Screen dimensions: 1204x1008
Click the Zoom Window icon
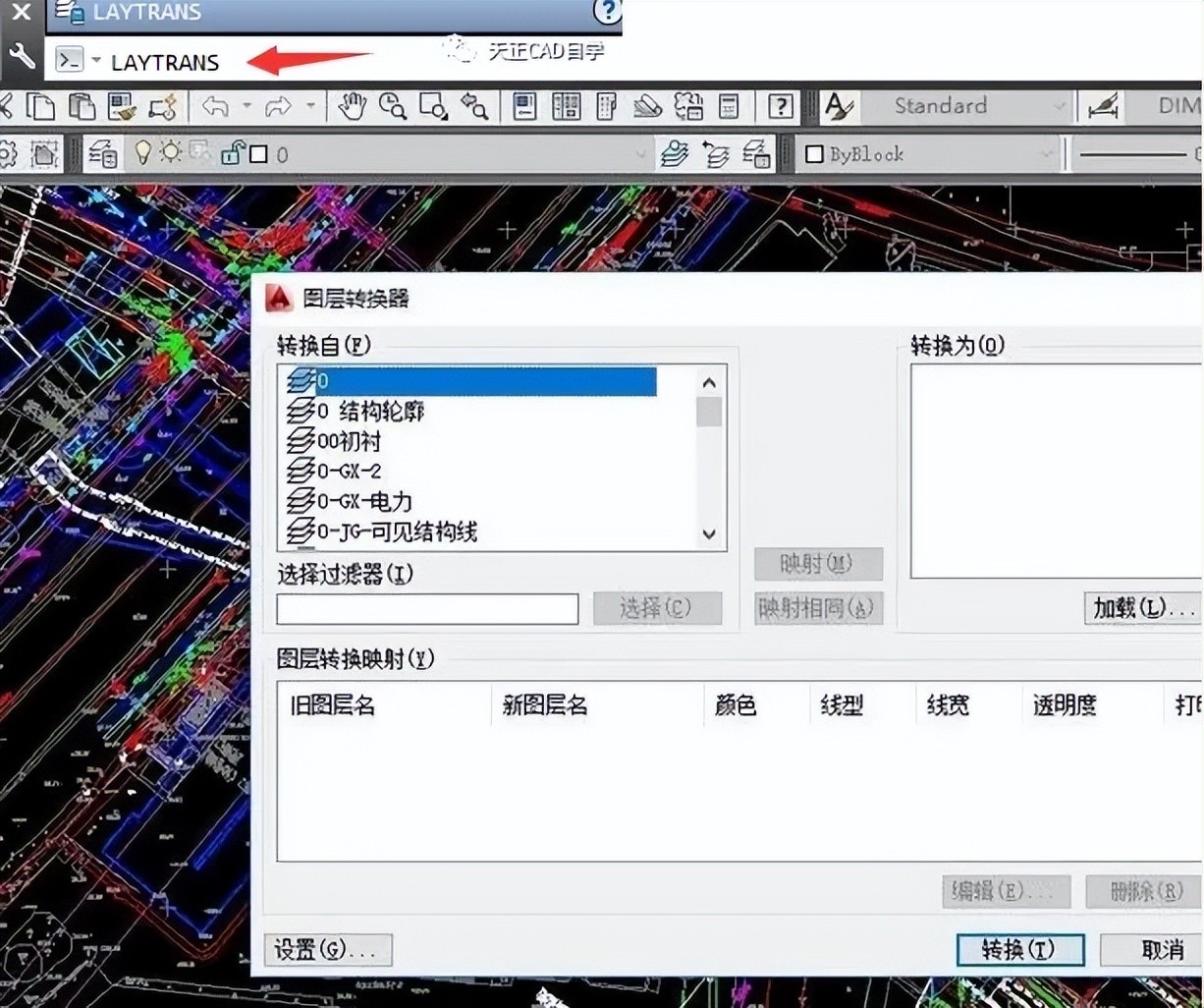[x=433, y=106]
